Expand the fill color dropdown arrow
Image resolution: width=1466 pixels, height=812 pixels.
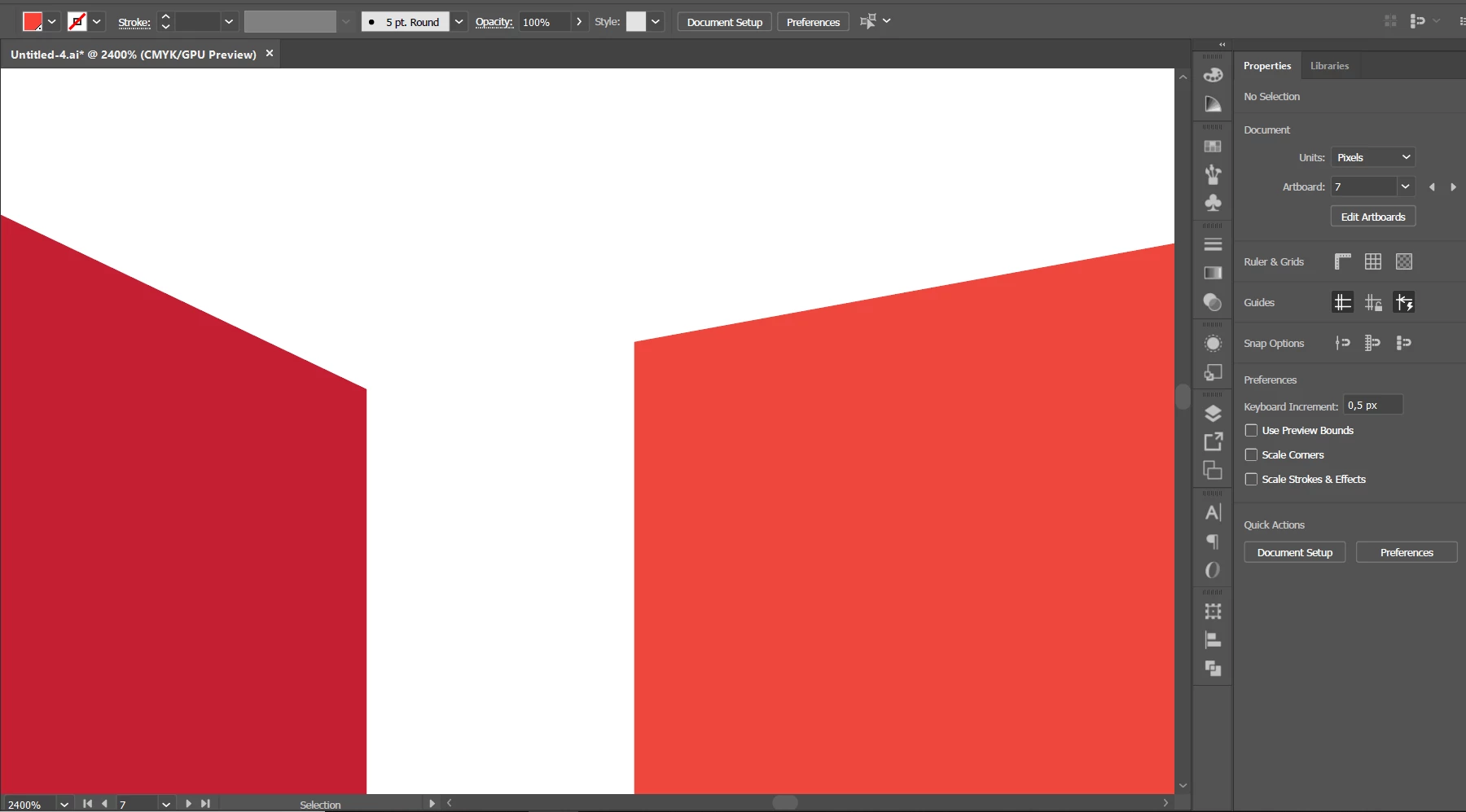point(52,22)
